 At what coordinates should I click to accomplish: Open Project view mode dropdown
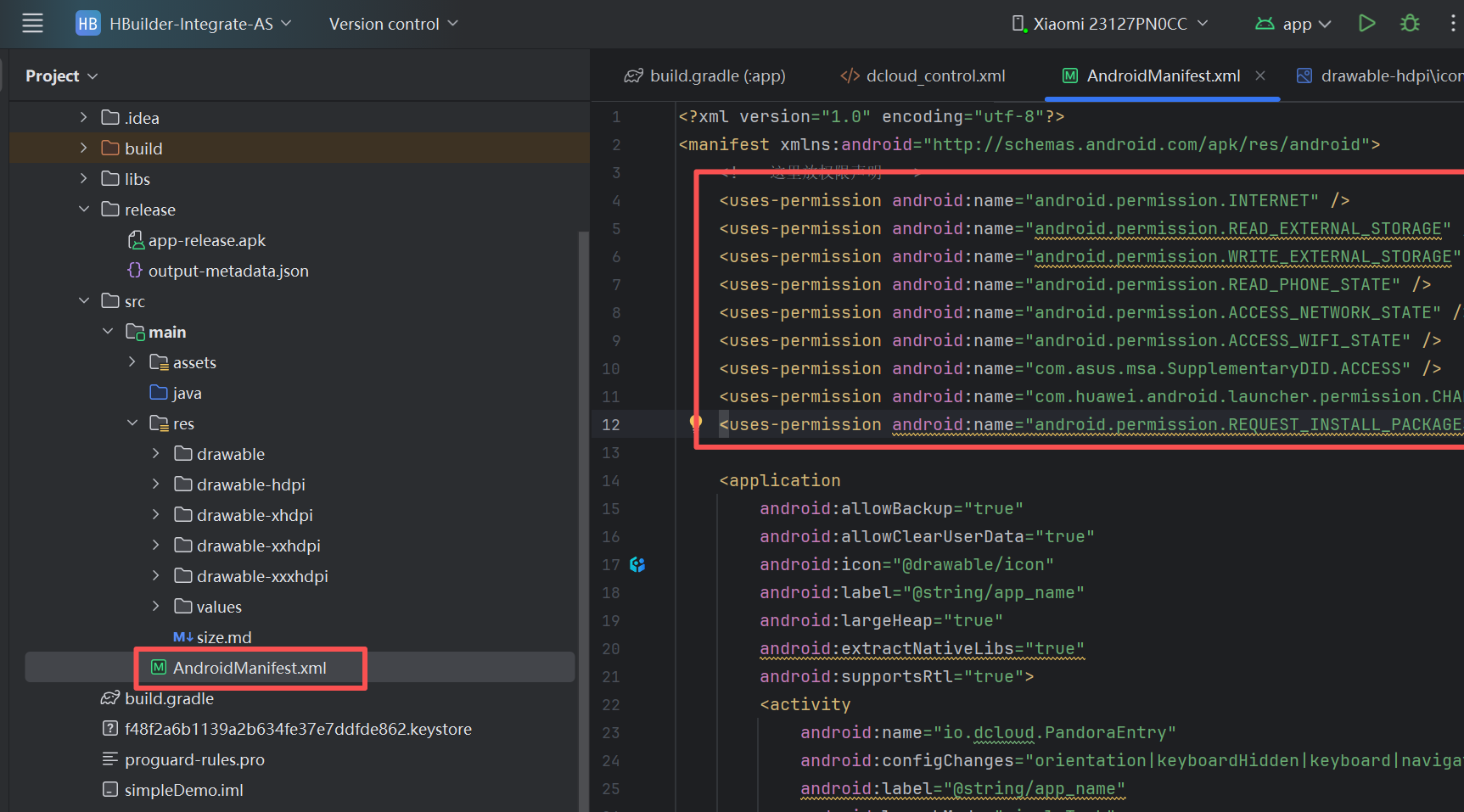tap(62, 76)
